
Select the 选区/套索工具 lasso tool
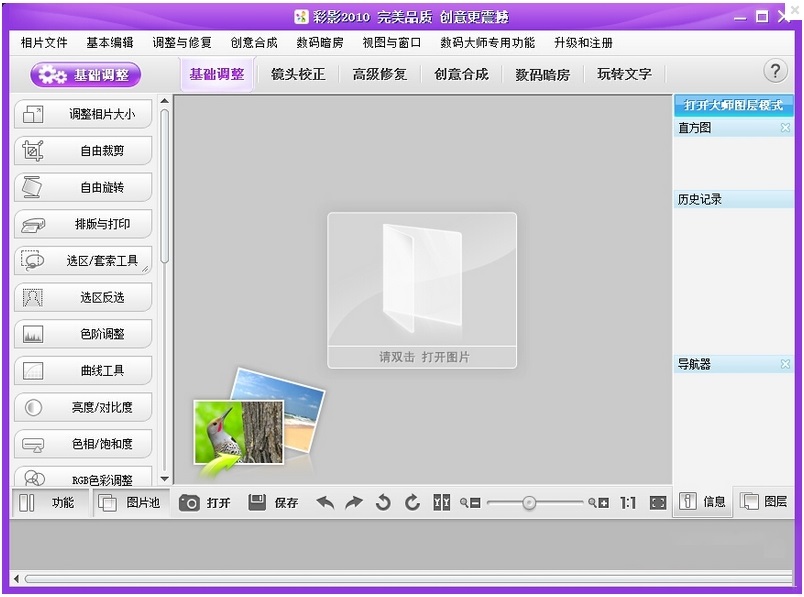tap(83, 260)
